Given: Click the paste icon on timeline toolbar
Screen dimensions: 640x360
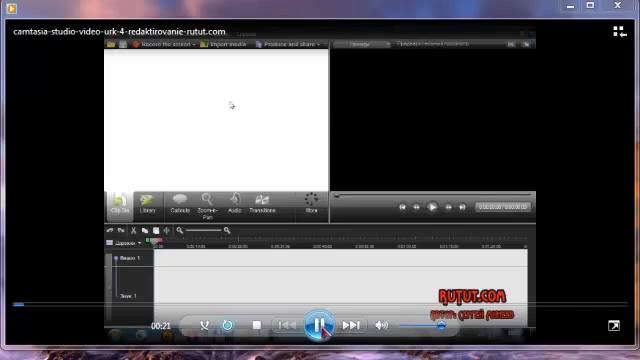Looking at the screenshot, I should (156, 231).
